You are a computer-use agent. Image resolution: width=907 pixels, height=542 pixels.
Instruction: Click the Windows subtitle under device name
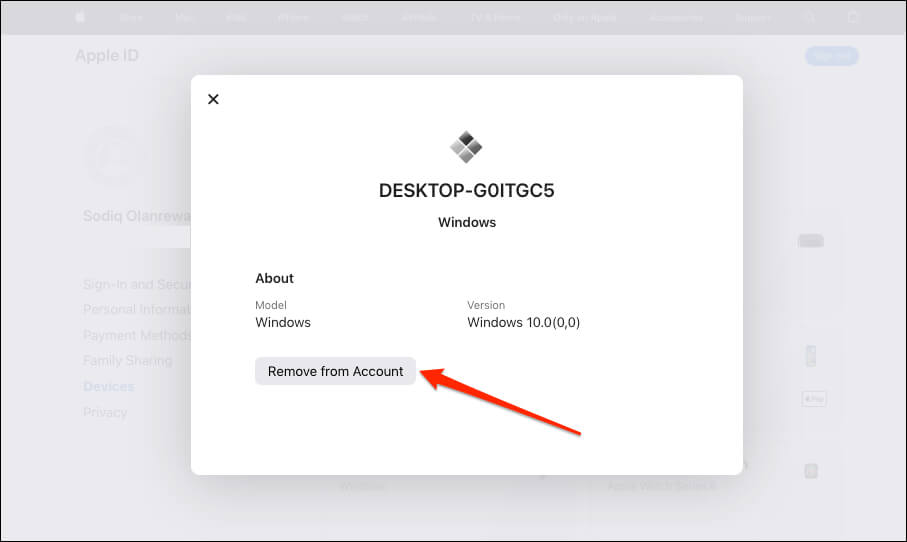[x=467, y=222]
